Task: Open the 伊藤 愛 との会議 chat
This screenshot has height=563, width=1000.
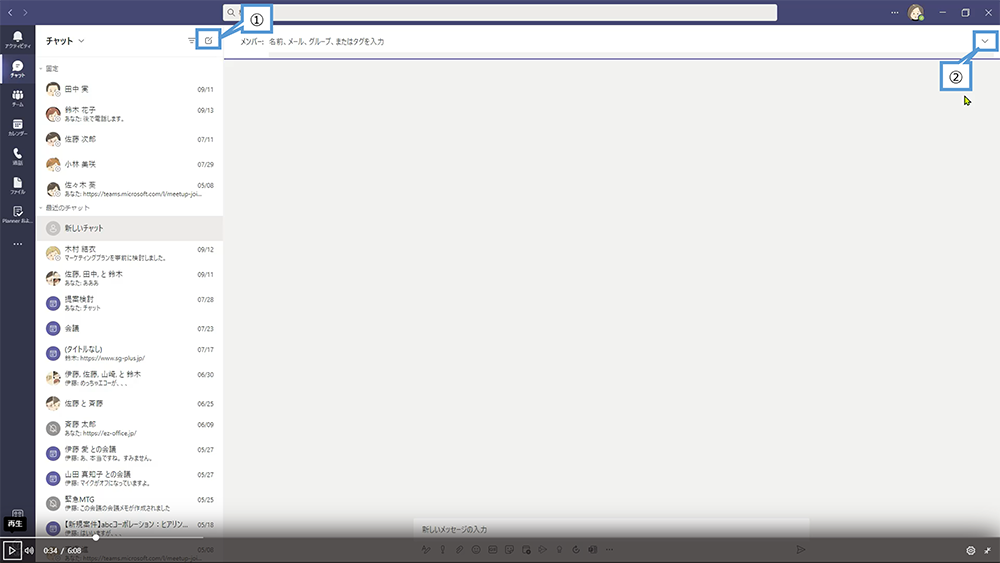Action: (x=129, y=453)
